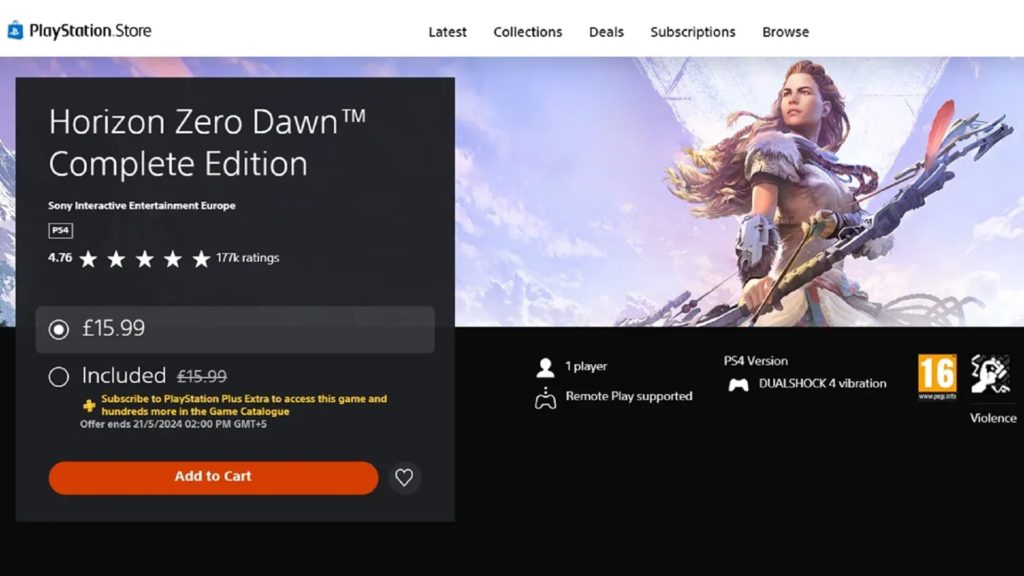Image resolution: width=1024 pixels, height=576 pixels.
Task: Open the 177k ratings link
Action: 247,258
